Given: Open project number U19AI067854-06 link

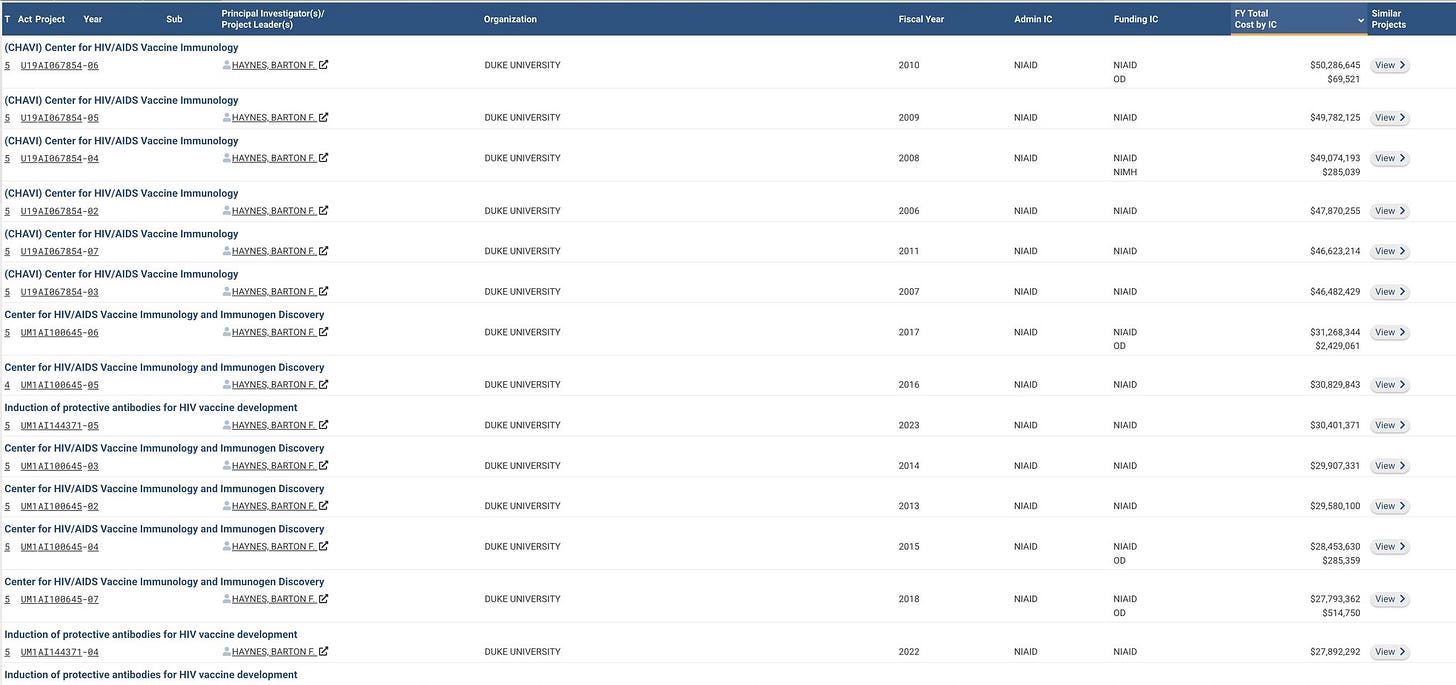Looking at the screenshot, I should 59,66.
